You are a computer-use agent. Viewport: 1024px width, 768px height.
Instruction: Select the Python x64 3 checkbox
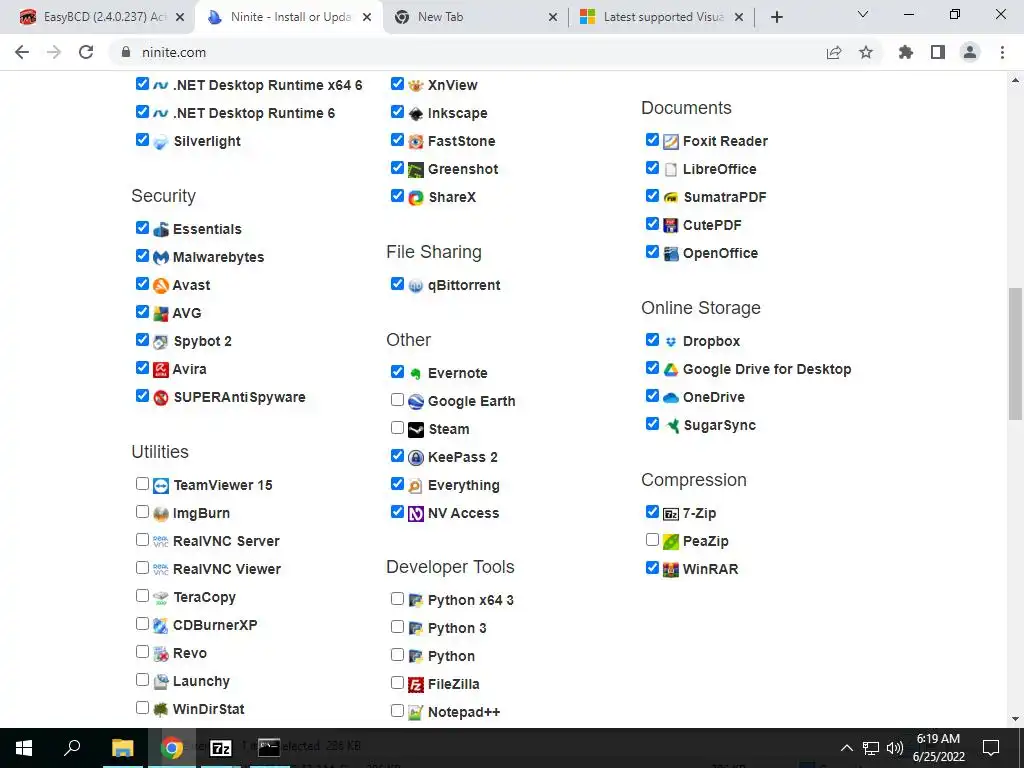pyautogui.click(x=397, y=599)
